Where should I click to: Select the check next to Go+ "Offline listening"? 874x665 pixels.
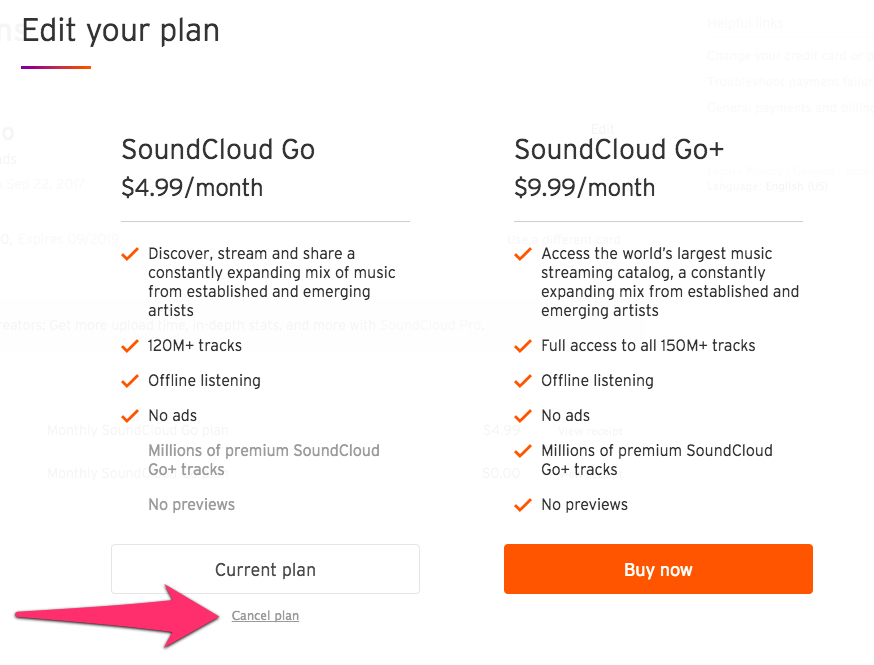(x=523, y=380)
